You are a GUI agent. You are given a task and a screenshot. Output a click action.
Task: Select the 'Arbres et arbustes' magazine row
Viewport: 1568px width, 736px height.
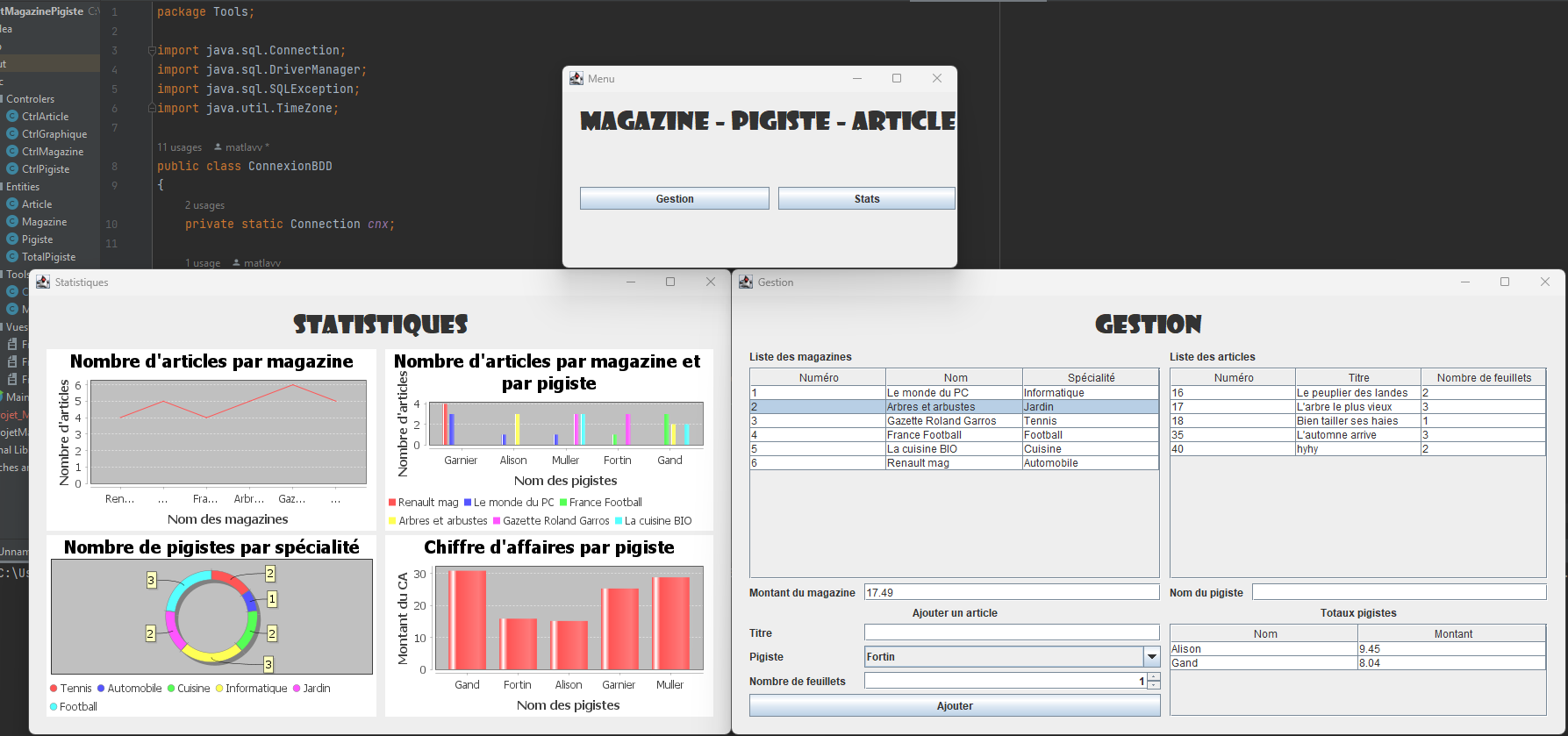click(x=955, y=407)
